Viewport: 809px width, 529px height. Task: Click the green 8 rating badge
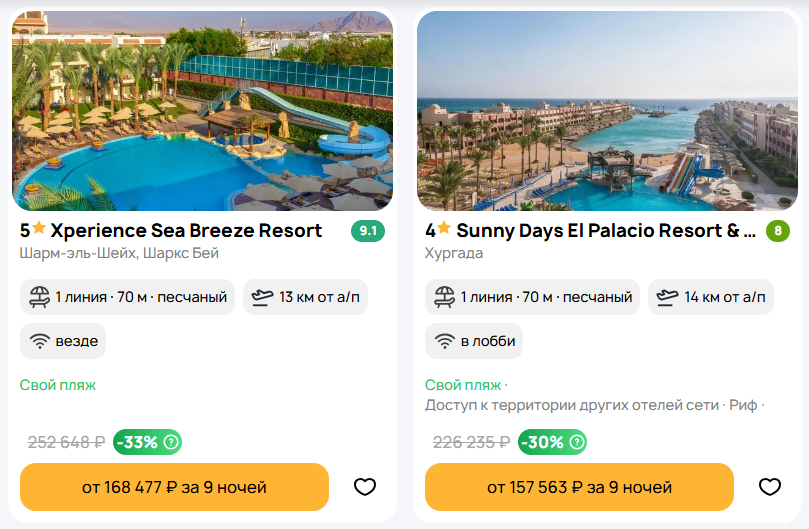[777, 231]
